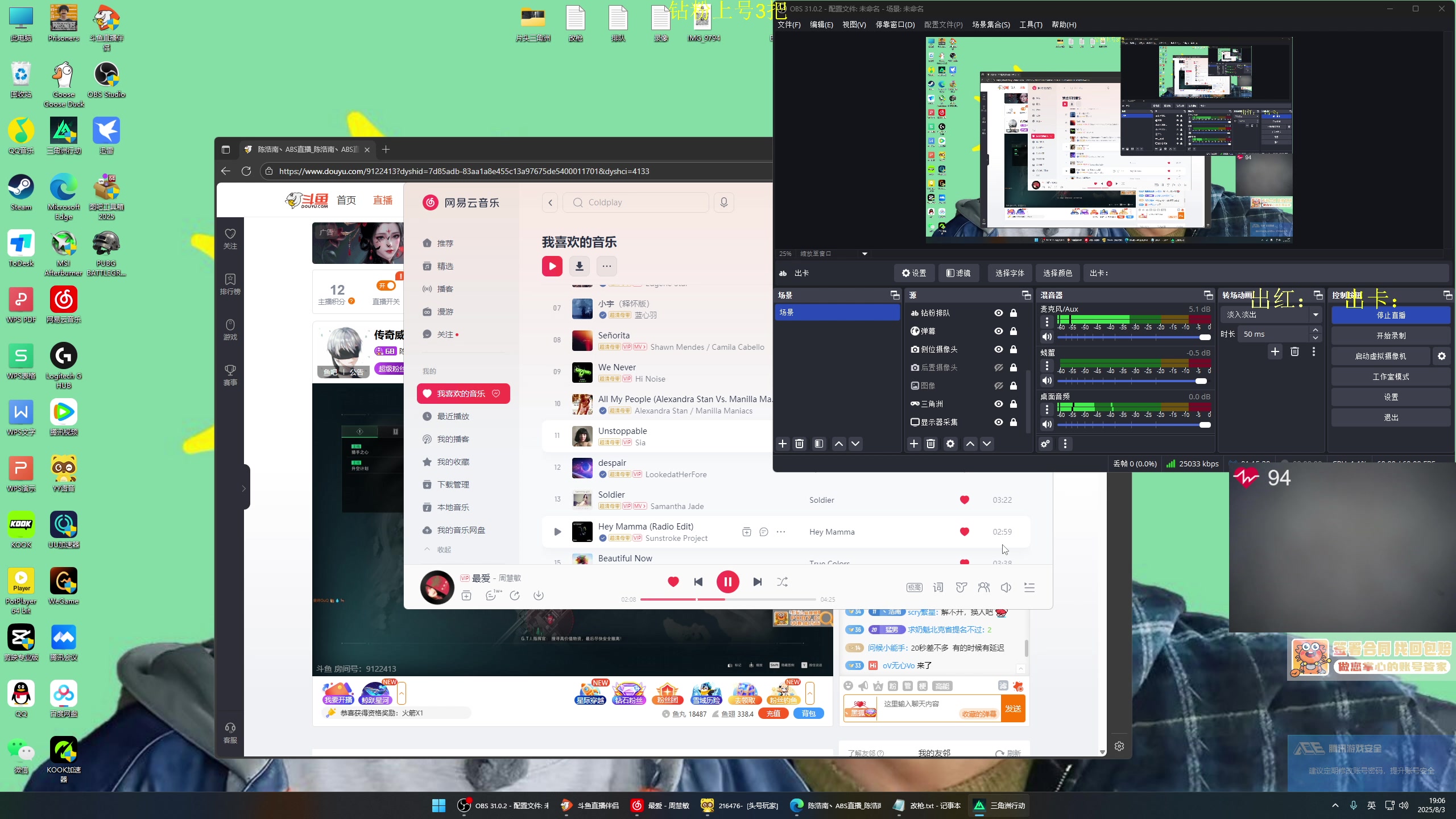This screenshot has width=1456, height=819.
Task: Toggle shuffle mode in music player
Action: coord(783,582)
